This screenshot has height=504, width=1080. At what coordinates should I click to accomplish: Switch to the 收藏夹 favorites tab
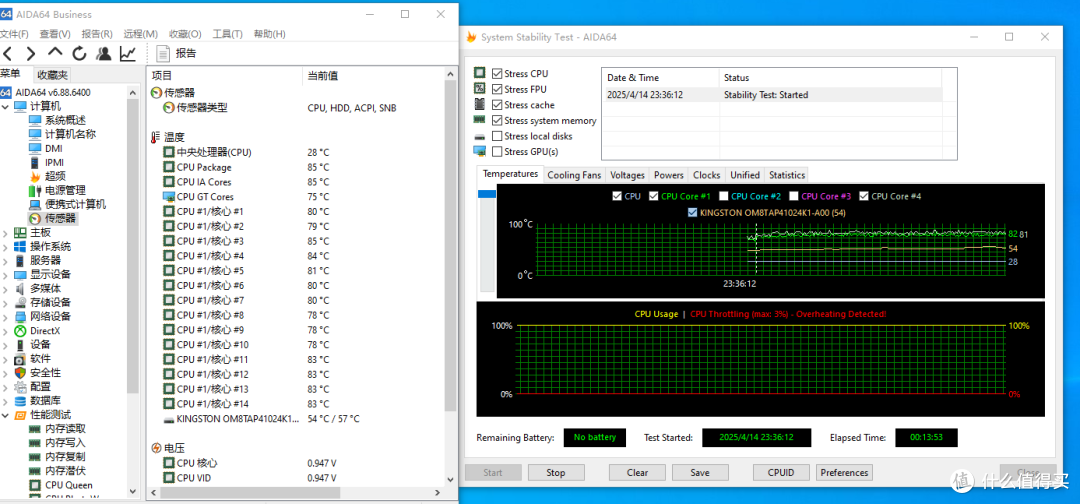pos(52,75)
